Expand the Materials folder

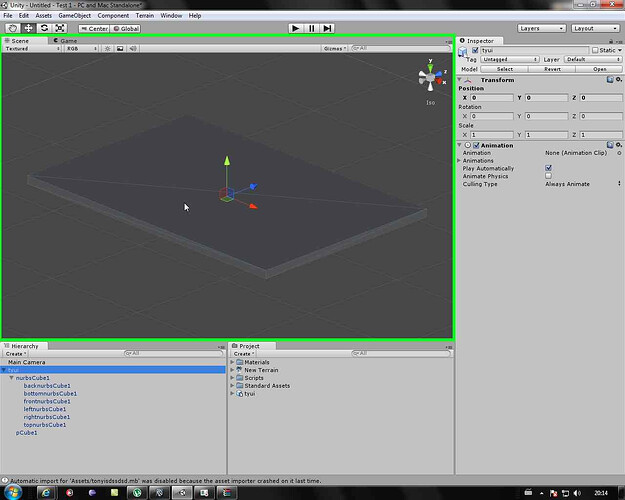pos(232,362)
